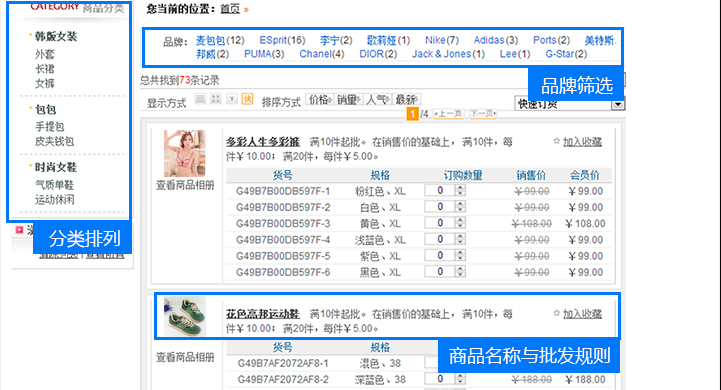The height and width of the screenshot is (390, 721).
Task: Click quantity field for G49B7B00DB597F-6
Action: tap(440, 271)
